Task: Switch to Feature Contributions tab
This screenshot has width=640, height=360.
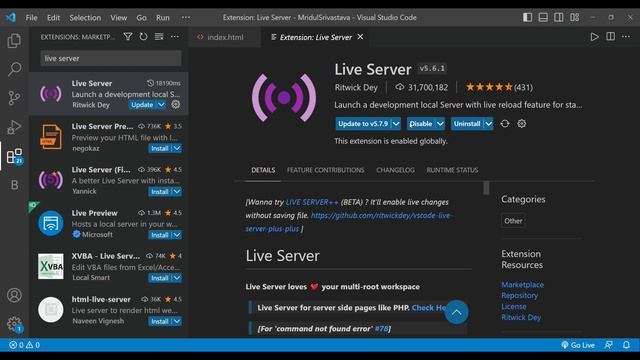Action: click(x=325, y=170)
